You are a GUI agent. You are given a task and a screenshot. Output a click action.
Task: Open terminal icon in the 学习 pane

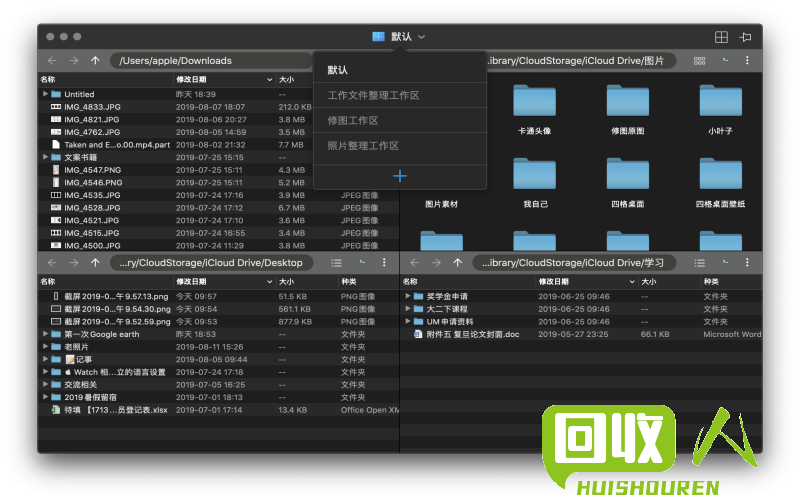point(725,262)
